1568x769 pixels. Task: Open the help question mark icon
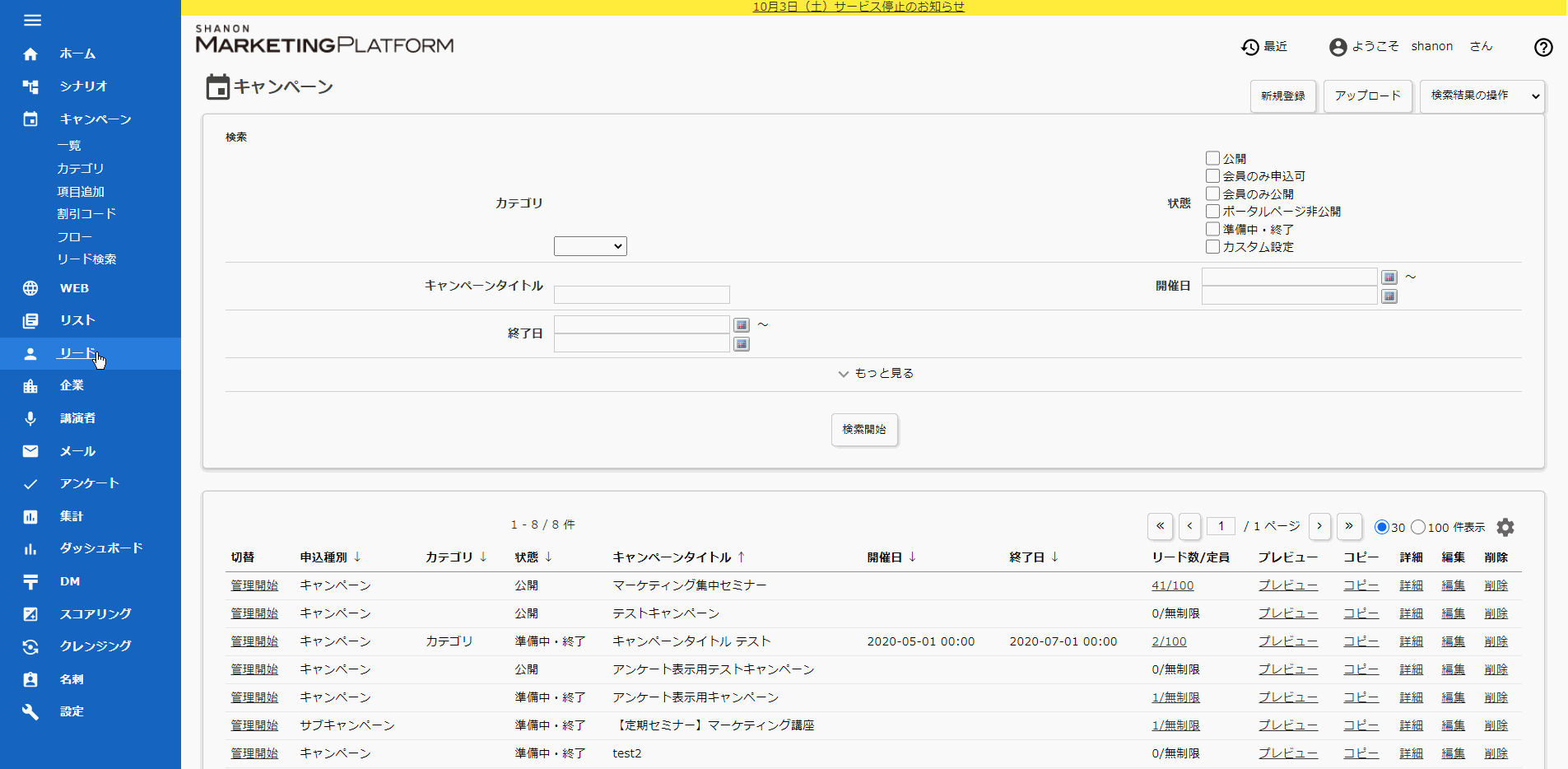1543,47
